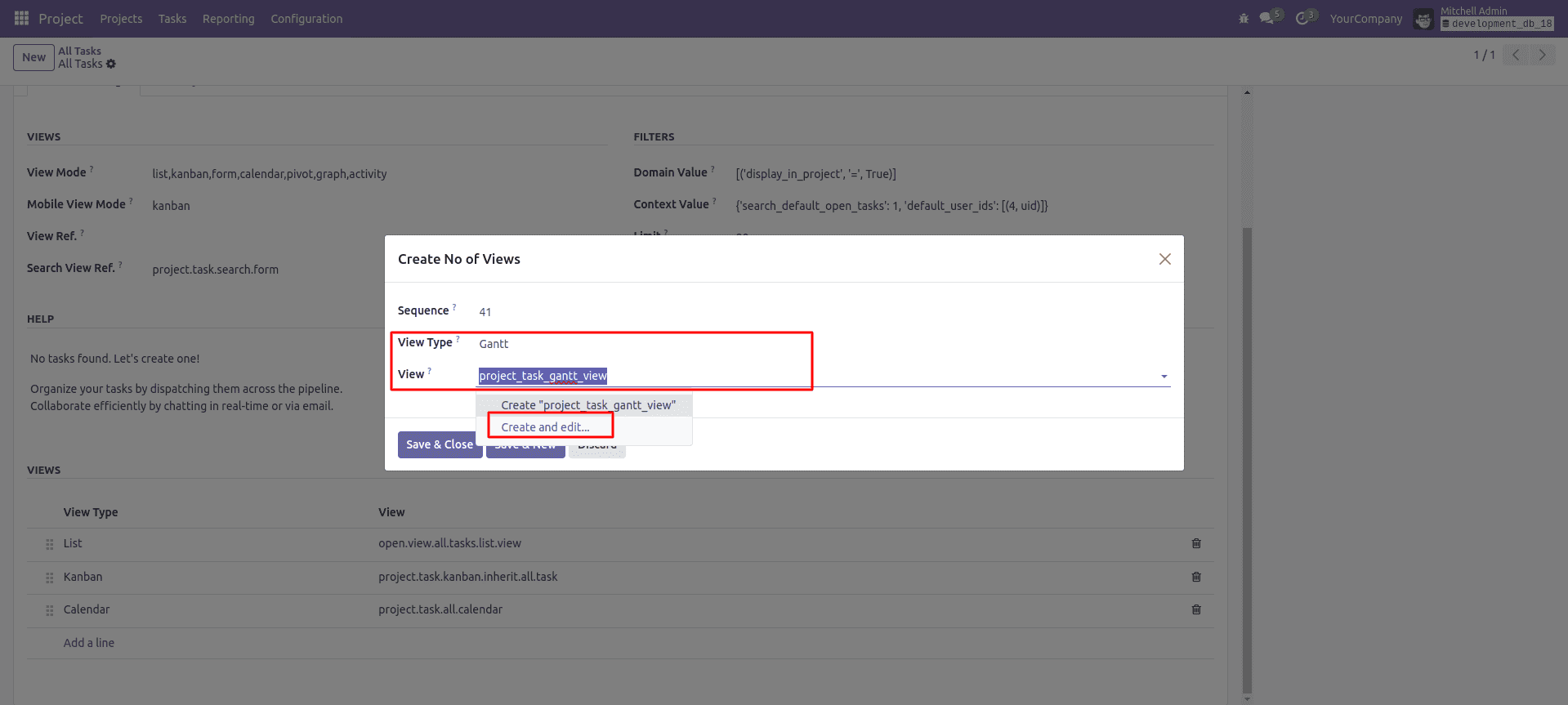Click the help text No tasks found
Image resolution: width=1568 pixels, height=705 pixels.
click(114, 359)
